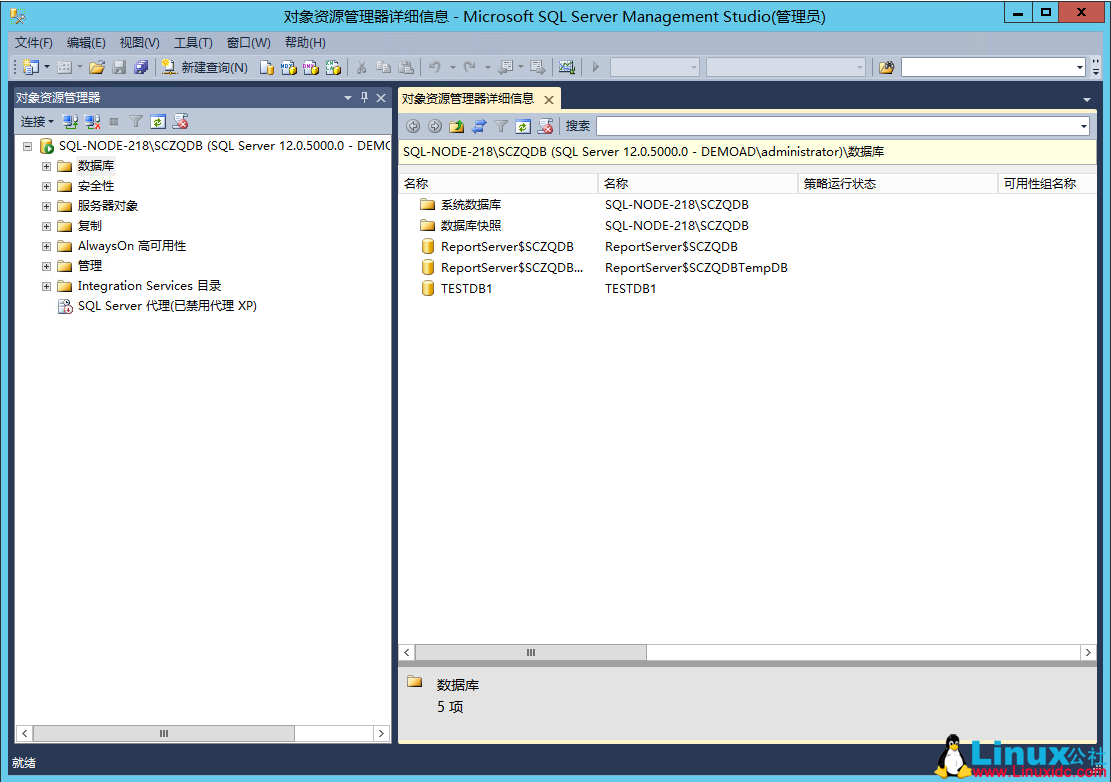This screenshot has width=1111, height=782.
Task: Expand the 数据库 node in Object Explorer
Action: click(45, 165)
